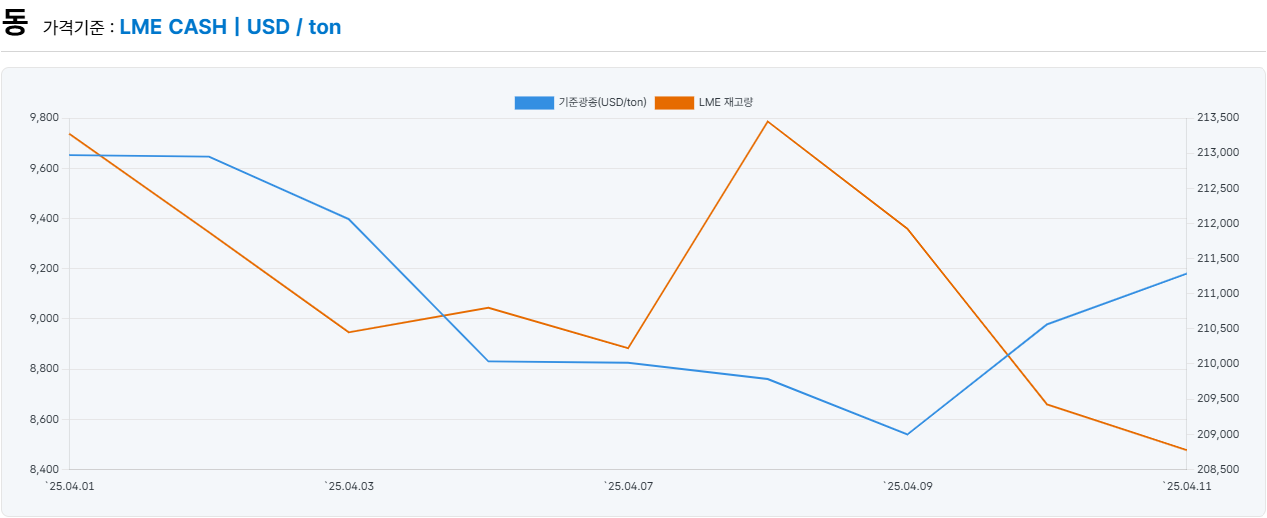Click the blue line's final right endpoint
This screenshot has width=1267, height=518.
1186,274
